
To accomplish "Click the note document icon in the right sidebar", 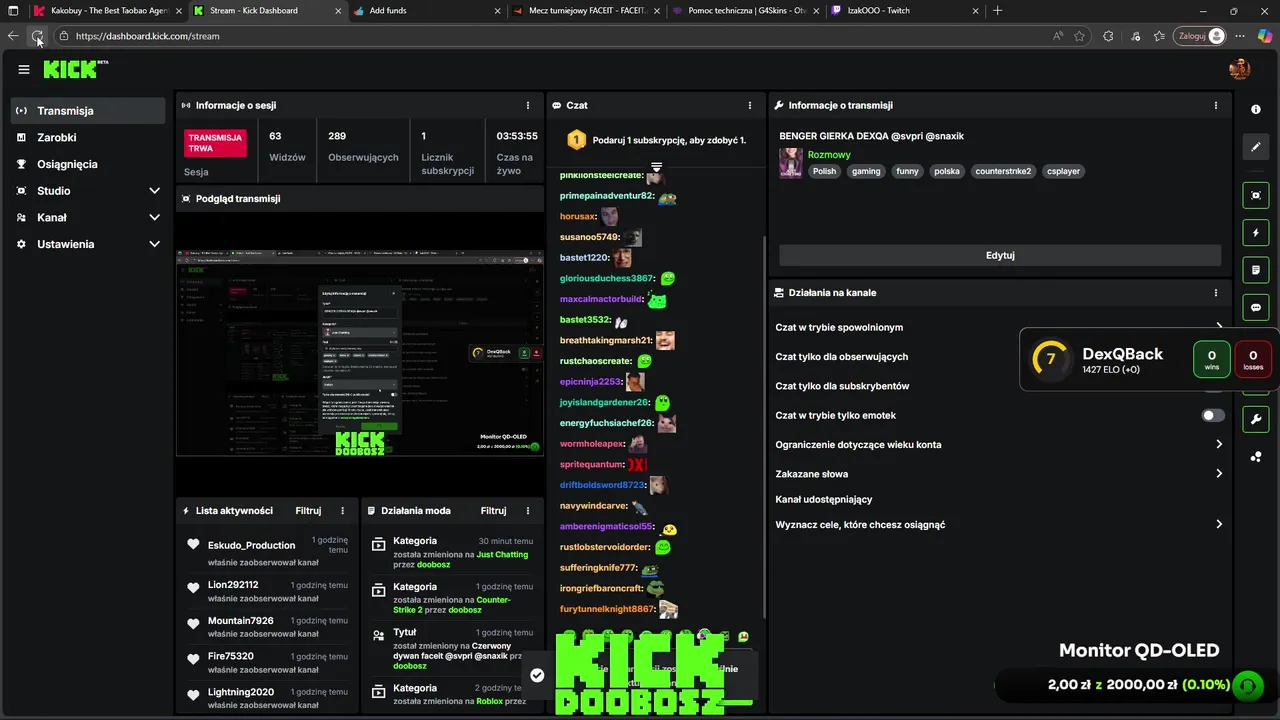I will point(1256,270).
